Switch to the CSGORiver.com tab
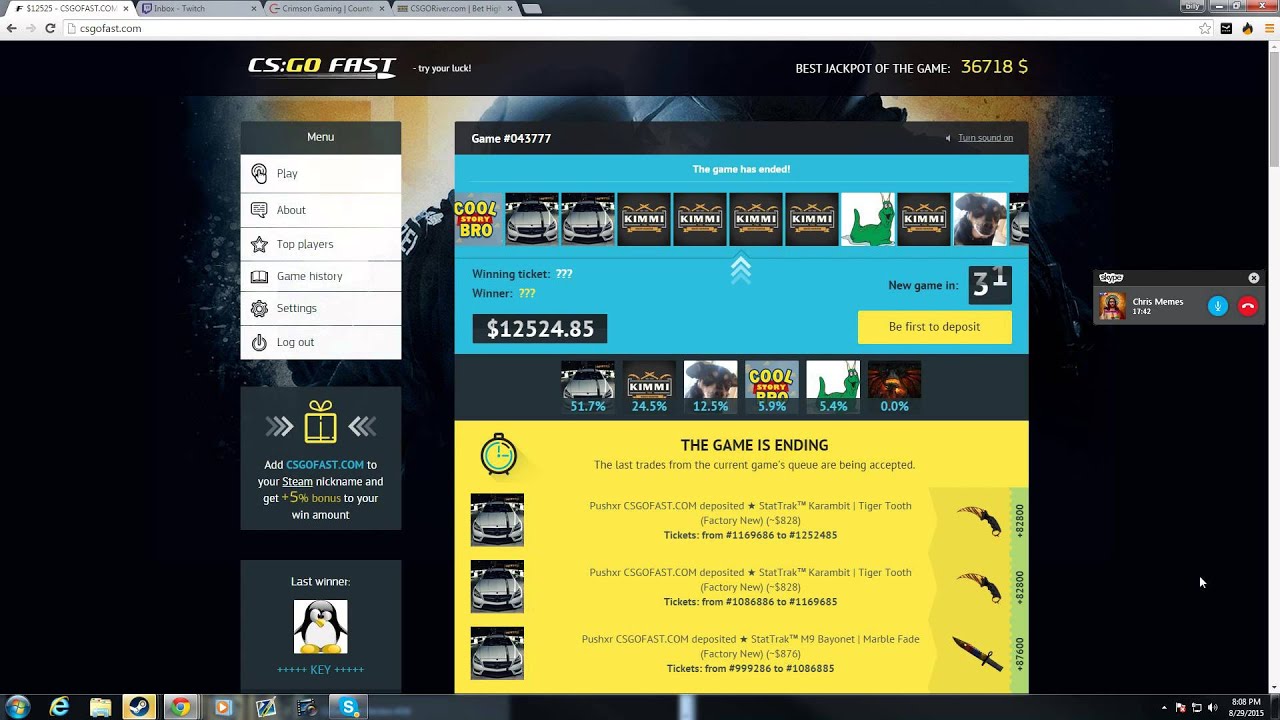Screen dimensions: 1280x720 [452, 8]
